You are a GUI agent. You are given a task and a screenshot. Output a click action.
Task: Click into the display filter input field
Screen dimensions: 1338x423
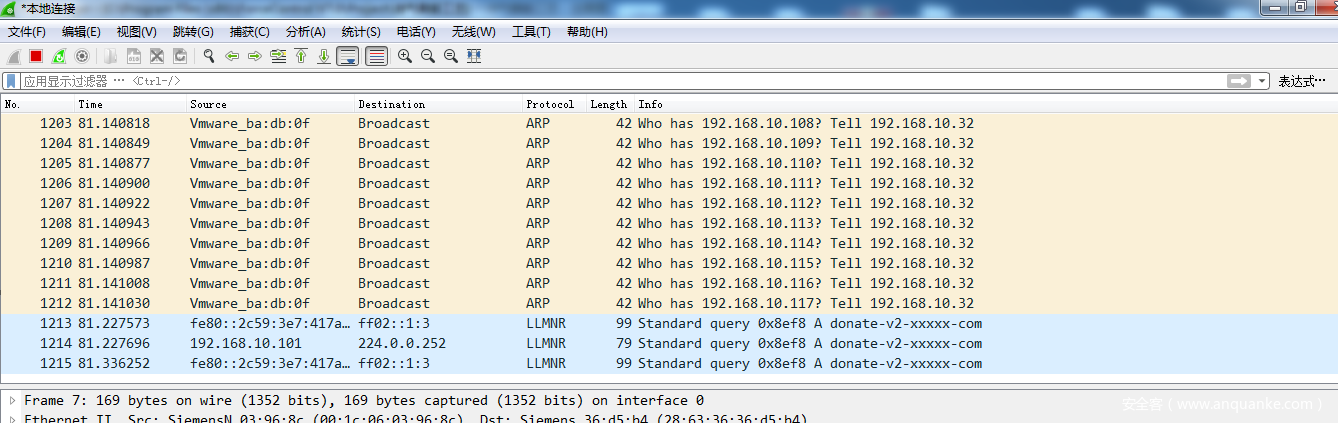click(600, 81)
